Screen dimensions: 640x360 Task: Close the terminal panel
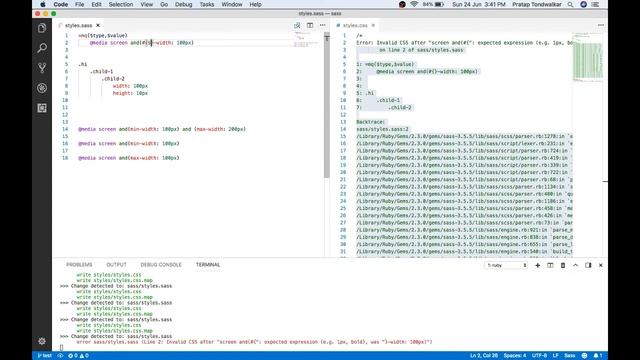tap(601, 265)
